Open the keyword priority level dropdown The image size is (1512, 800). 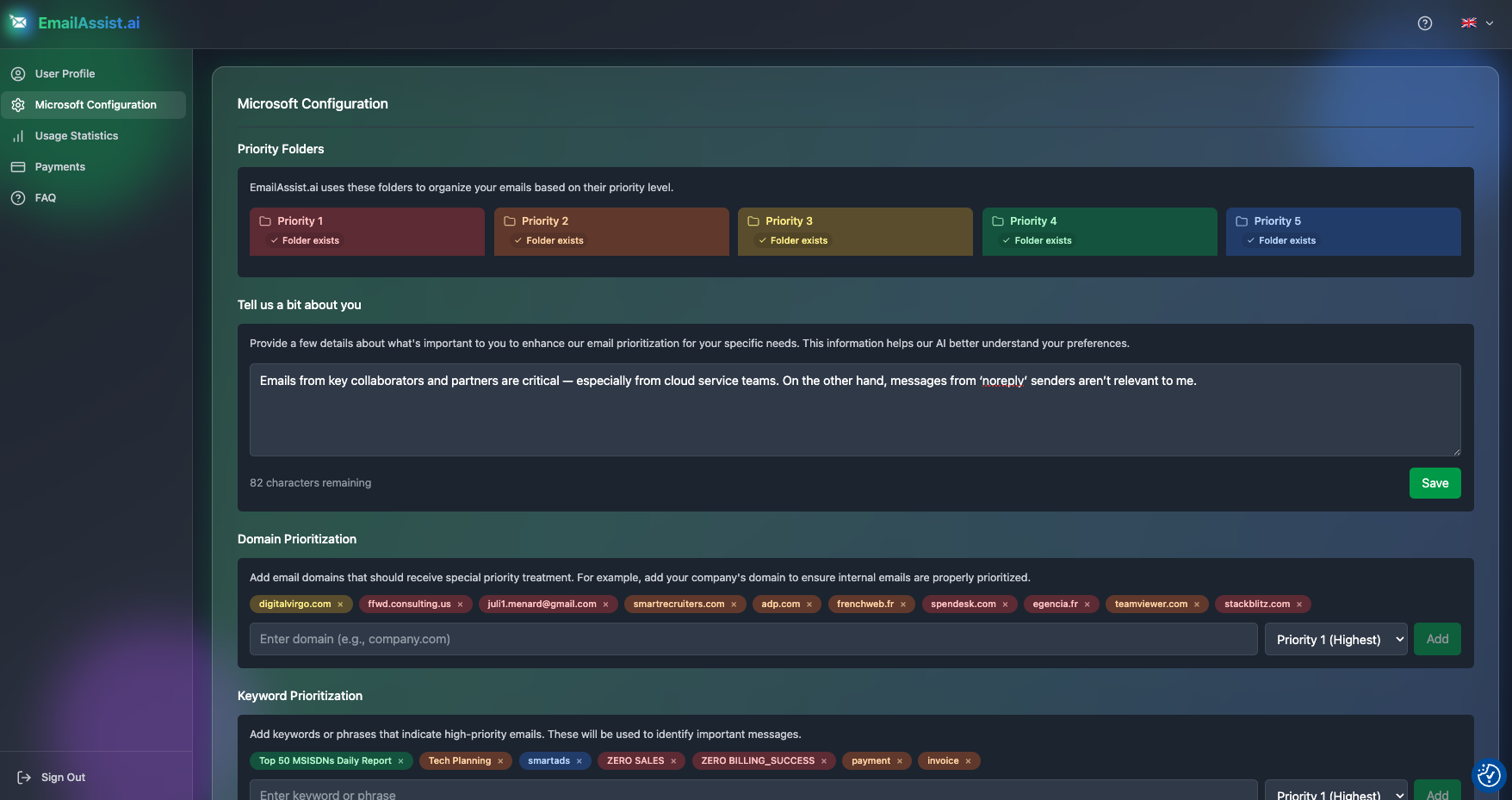[1336, 791]
